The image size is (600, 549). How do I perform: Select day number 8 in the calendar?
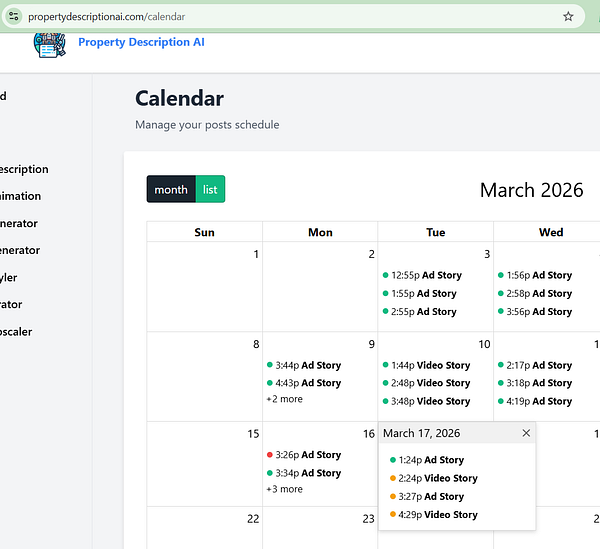(256, 344)
